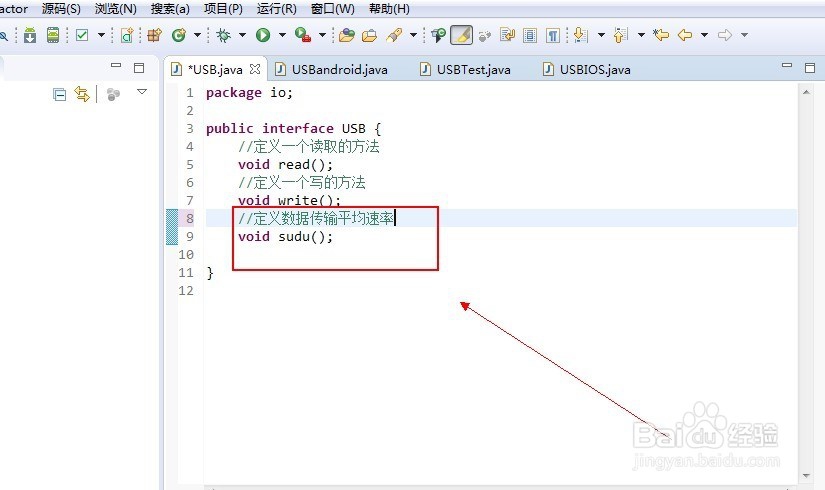Toggle word wrap icon
The height and width of the screenshot is (490, 825).
507,35
